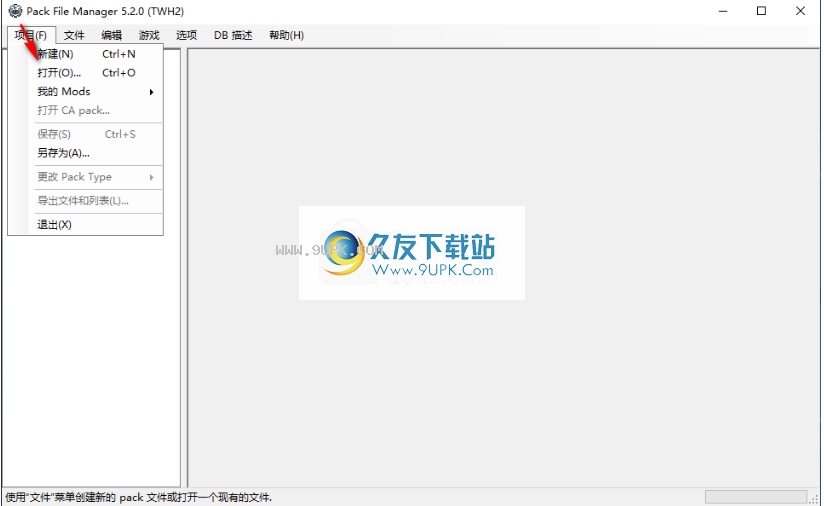Click the 打开 CA pack... entry
The height and width of the screenshot is (506, 824).
(x=86, y=111)
